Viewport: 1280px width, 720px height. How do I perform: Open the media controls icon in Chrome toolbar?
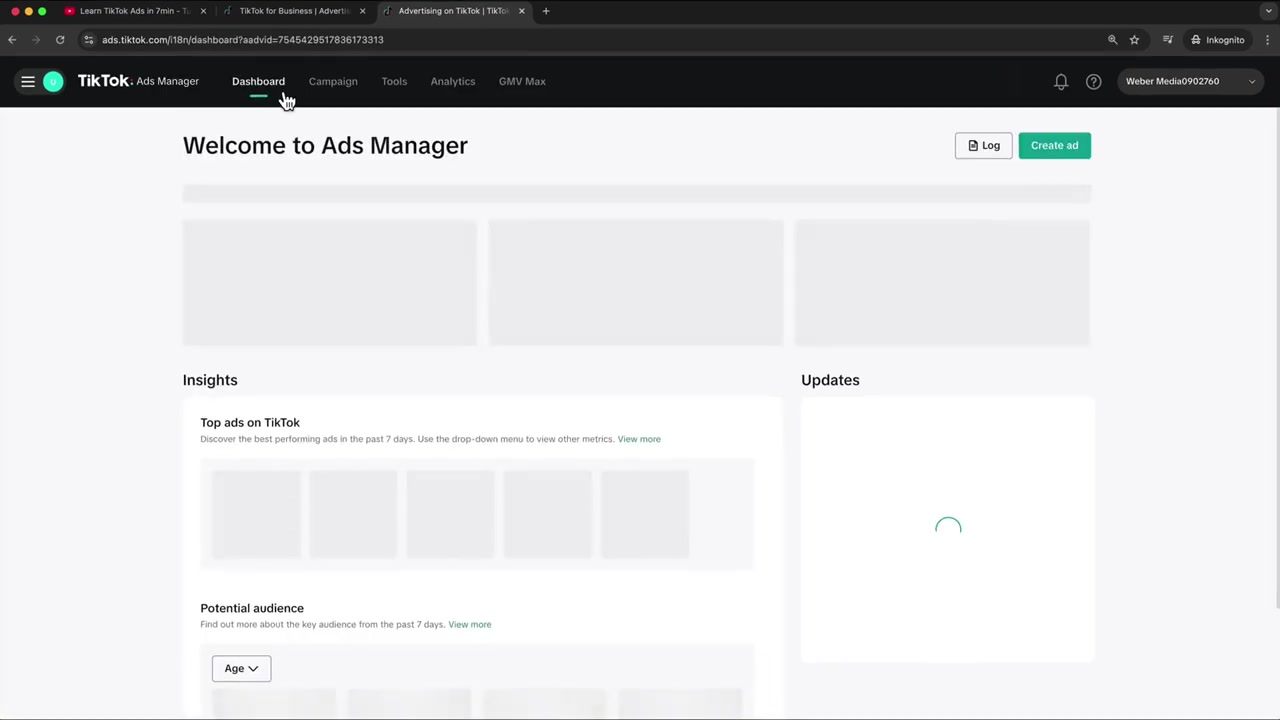[1167, 40]
